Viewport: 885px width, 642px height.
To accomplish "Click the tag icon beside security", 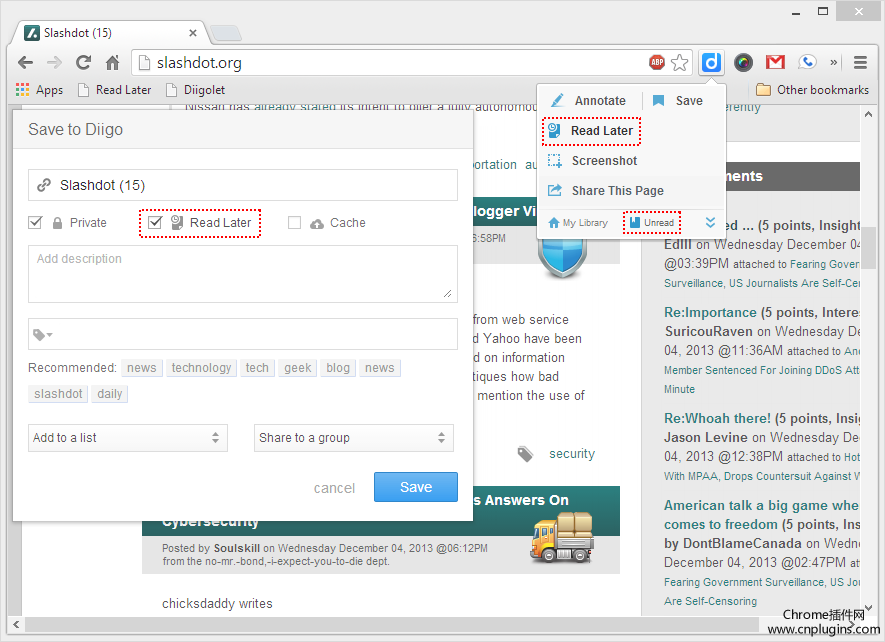I will coord(525,454).
